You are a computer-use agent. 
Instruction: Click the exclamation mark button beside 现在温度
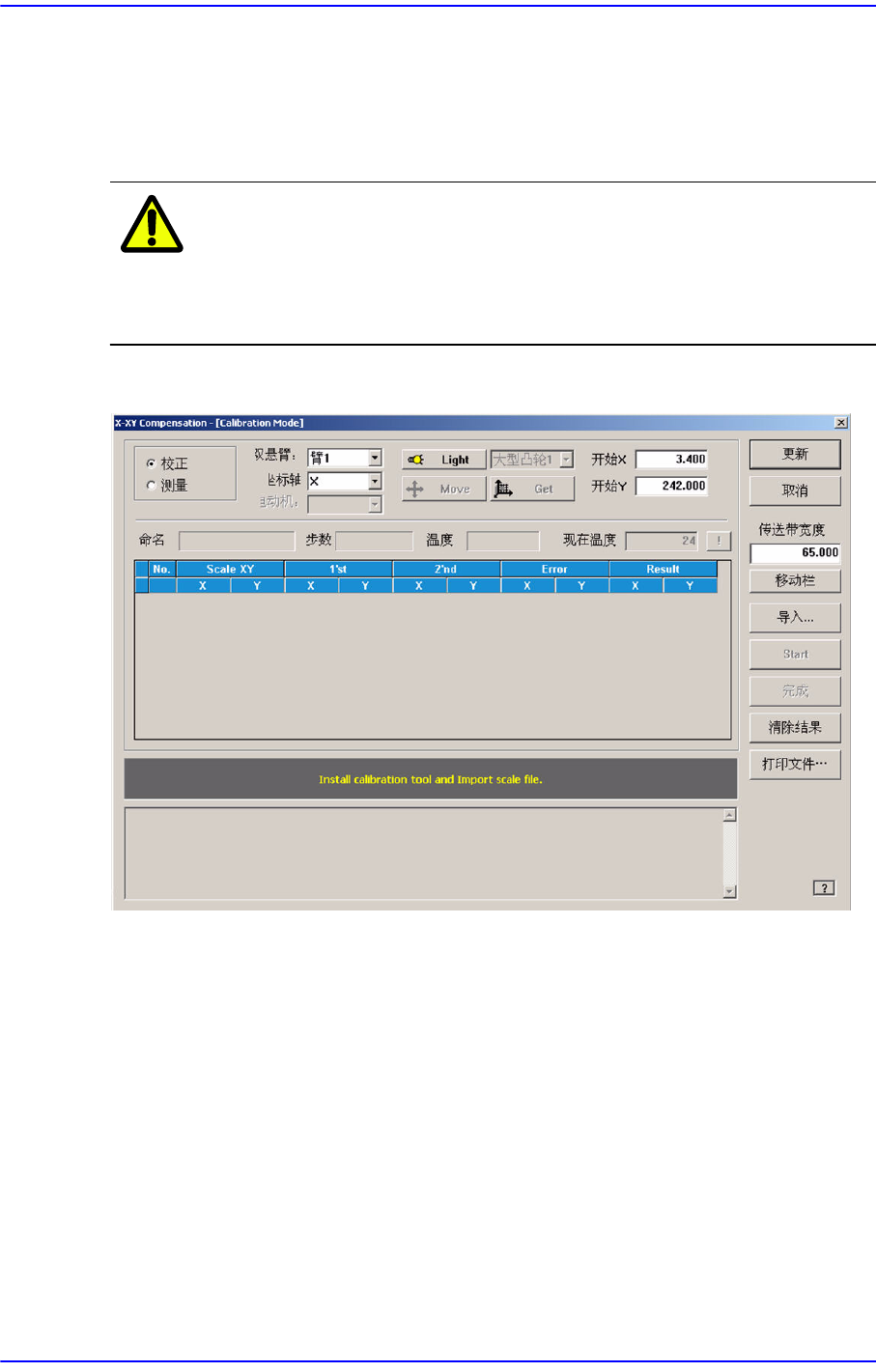[x=719, y=541]
